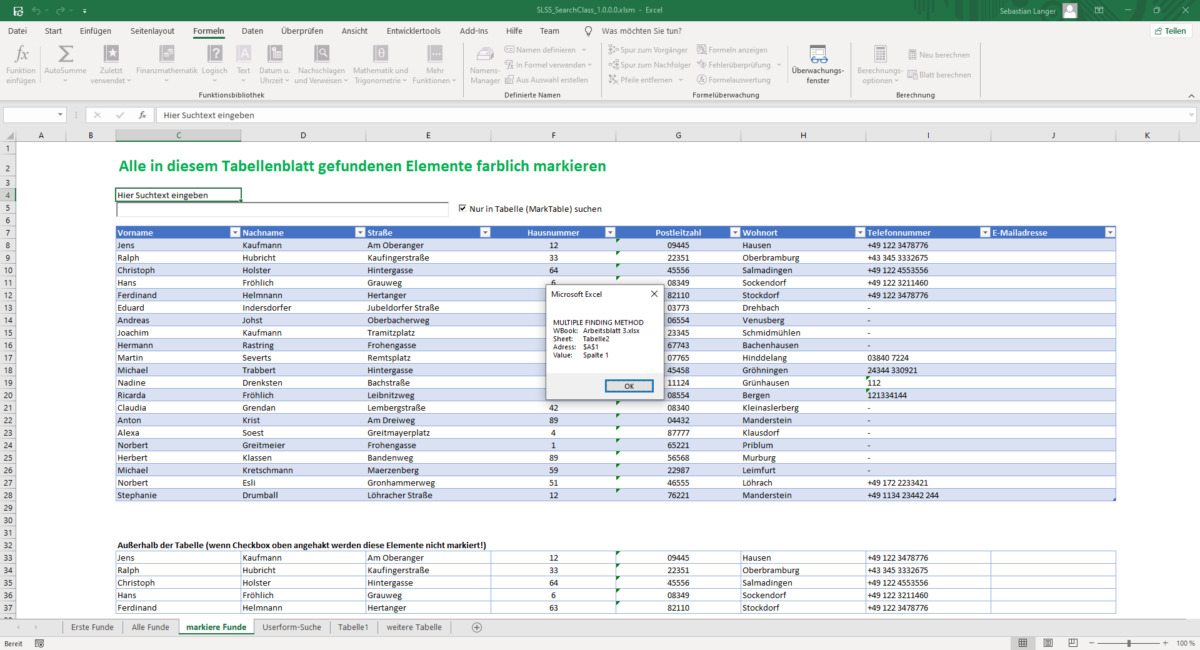Viewport: 1200px width, 650px height.
Task: Open the Vorname column filter dropdown
Action: tap(235, 232)
